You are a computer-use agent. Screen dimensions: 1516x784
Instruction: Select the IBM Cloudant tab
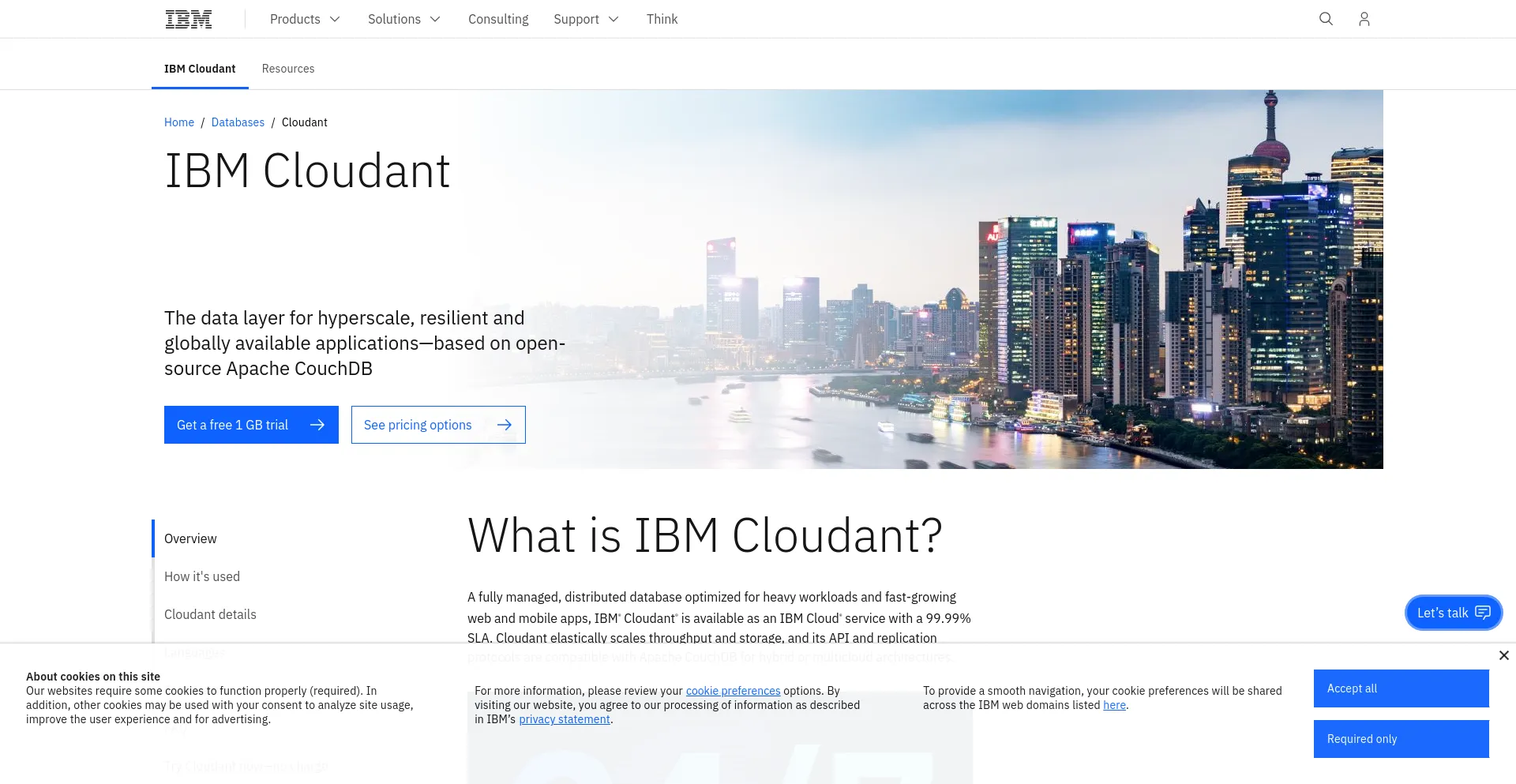200,69
